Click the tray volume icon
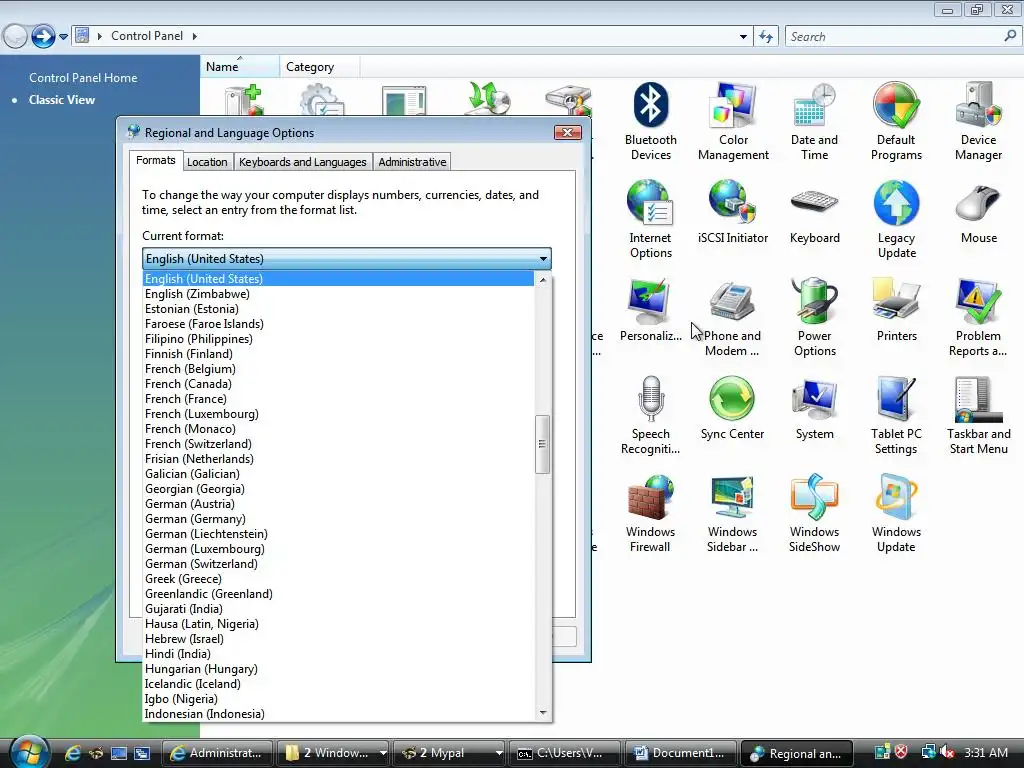The image size is (1024, 768). point(947,752)
